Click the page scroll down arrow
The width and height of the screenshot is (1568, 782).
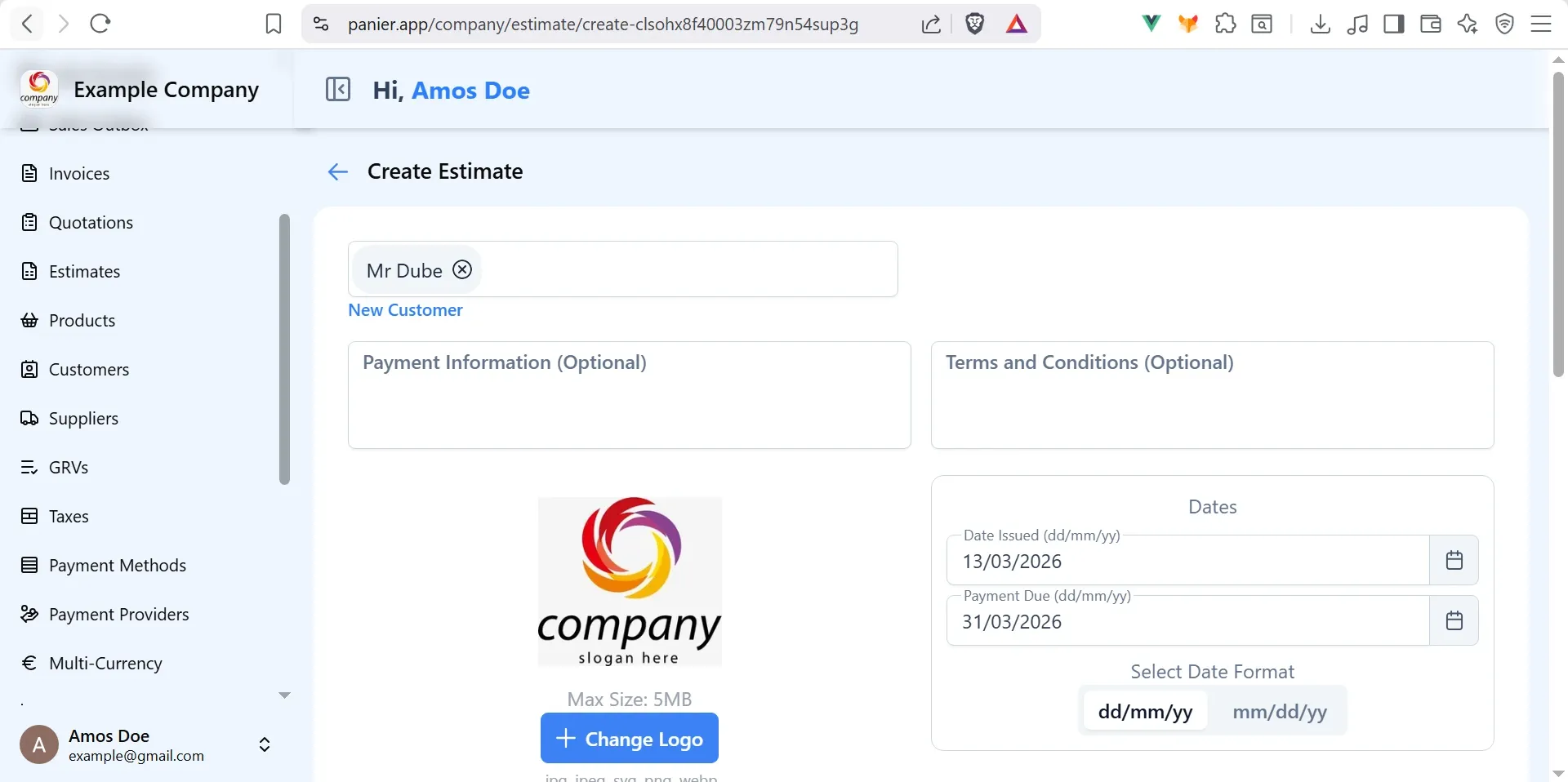pos(1558,773)
